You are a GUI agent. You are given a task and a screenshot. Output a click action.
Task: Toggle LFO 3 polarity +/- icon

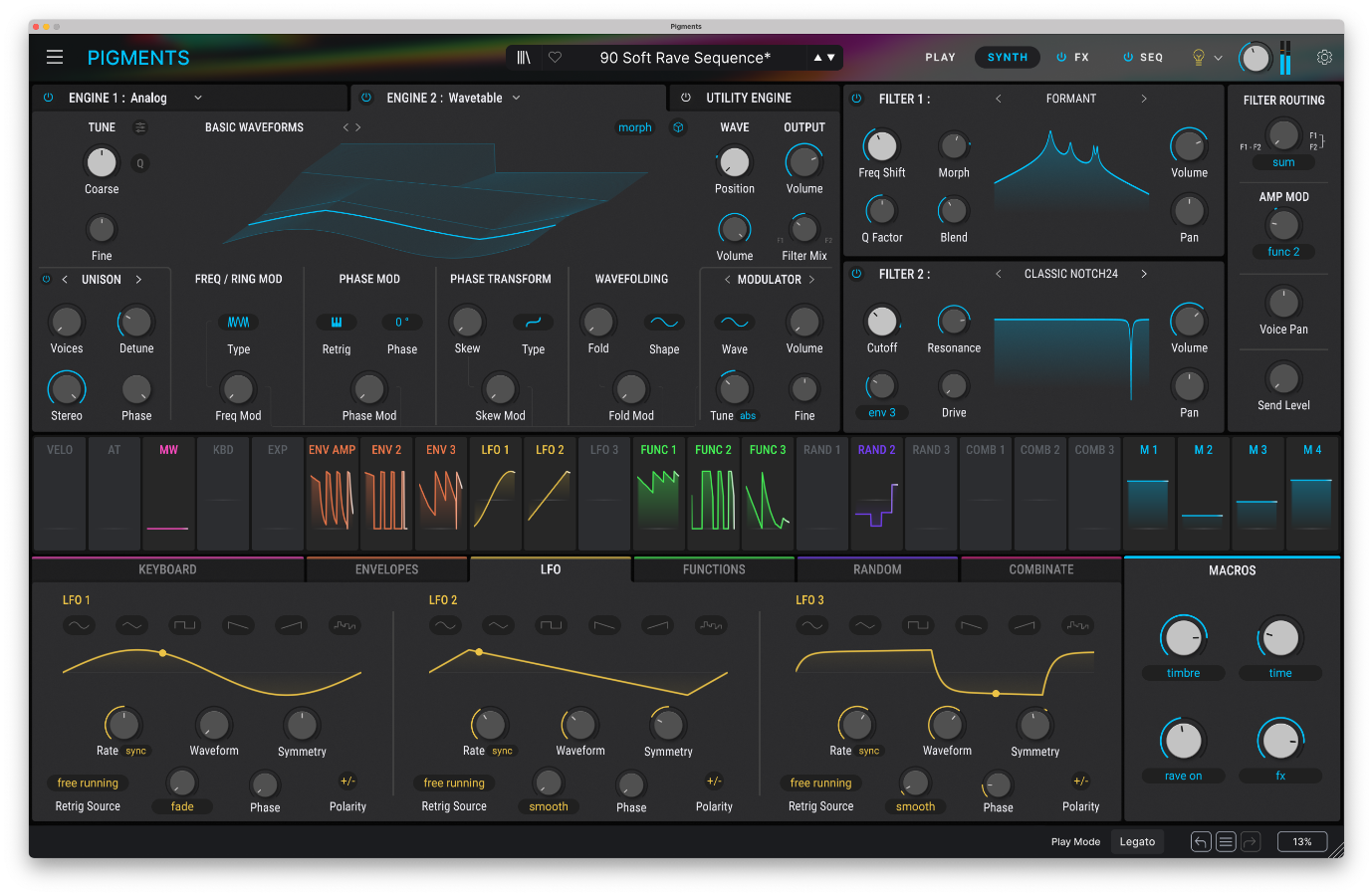tap(1080, 782)
